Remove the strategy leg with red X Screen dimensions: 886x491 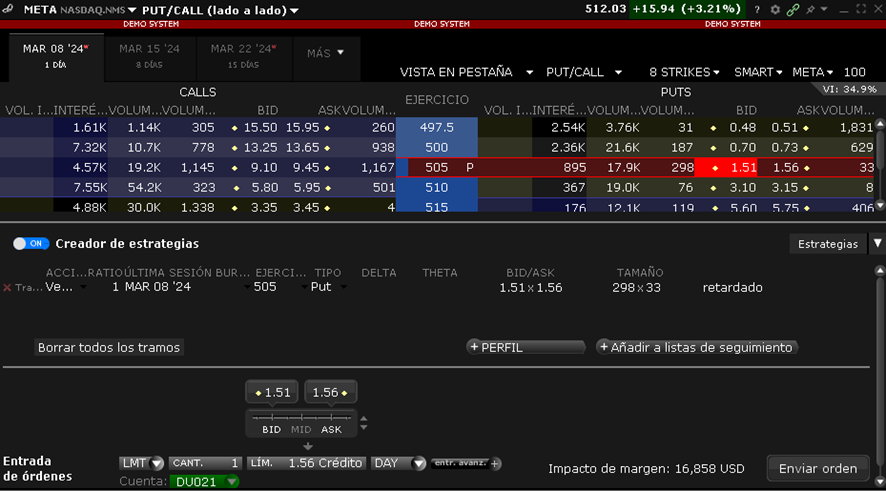[x=7, y=288]
